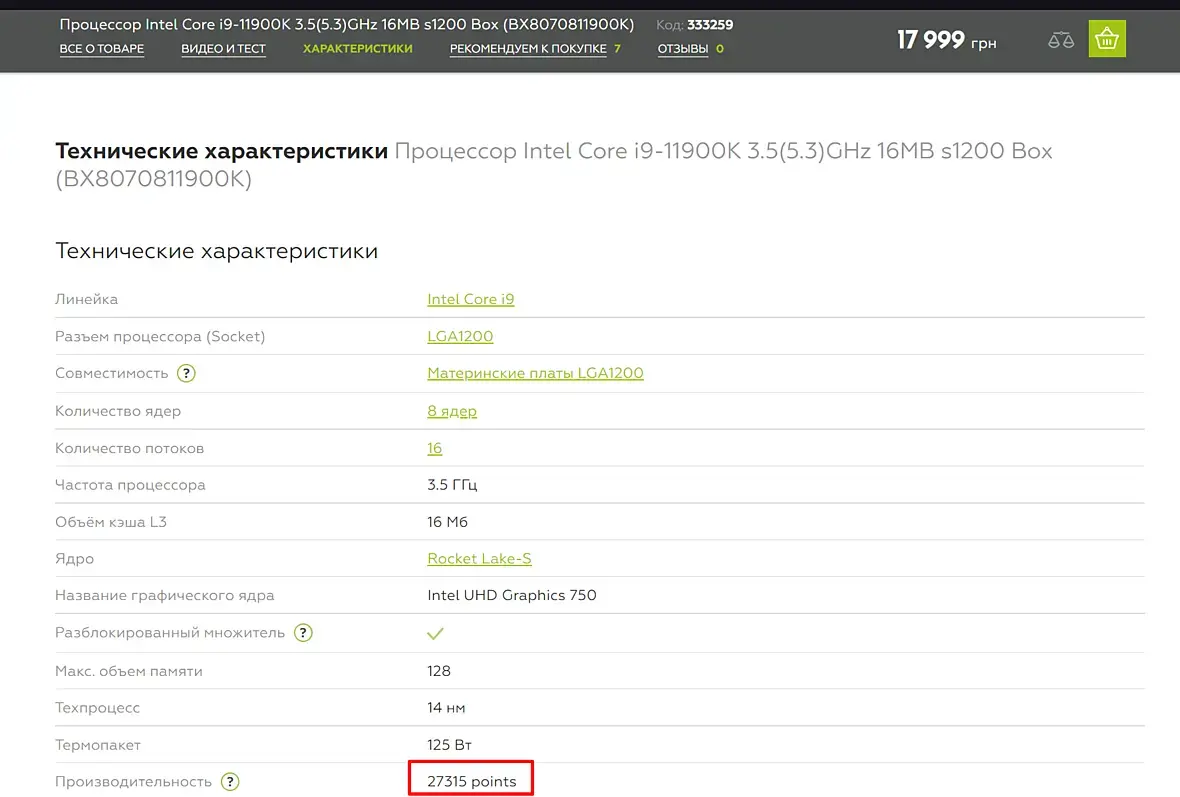Click the 125 Вт TDP value
Viewport: 1180px width, 797px height.
tap(449, 744)
